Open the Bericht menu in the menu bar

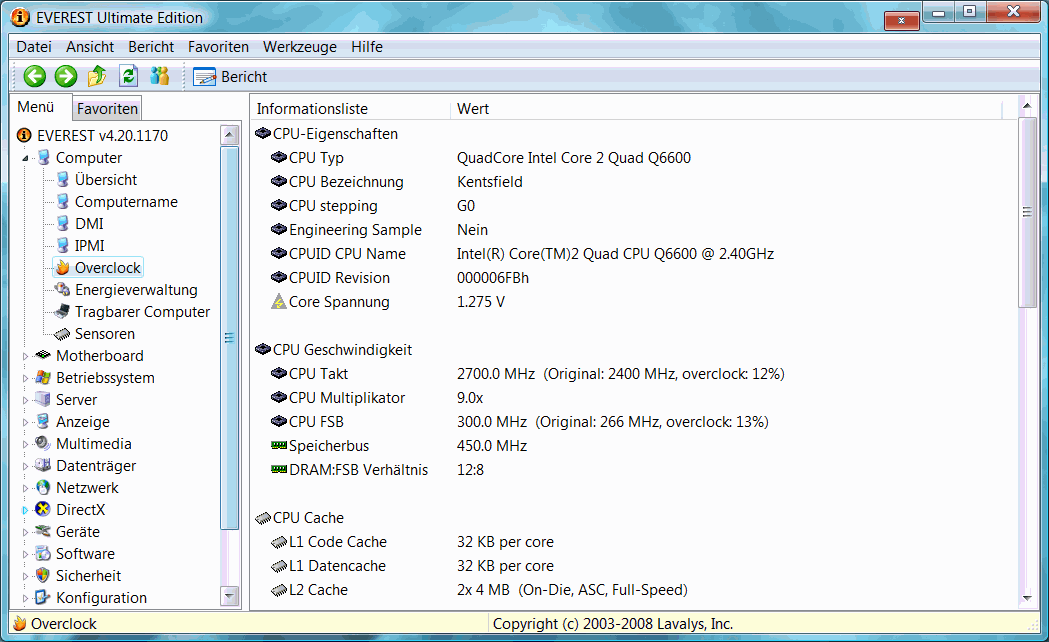[x=151, y=47]
